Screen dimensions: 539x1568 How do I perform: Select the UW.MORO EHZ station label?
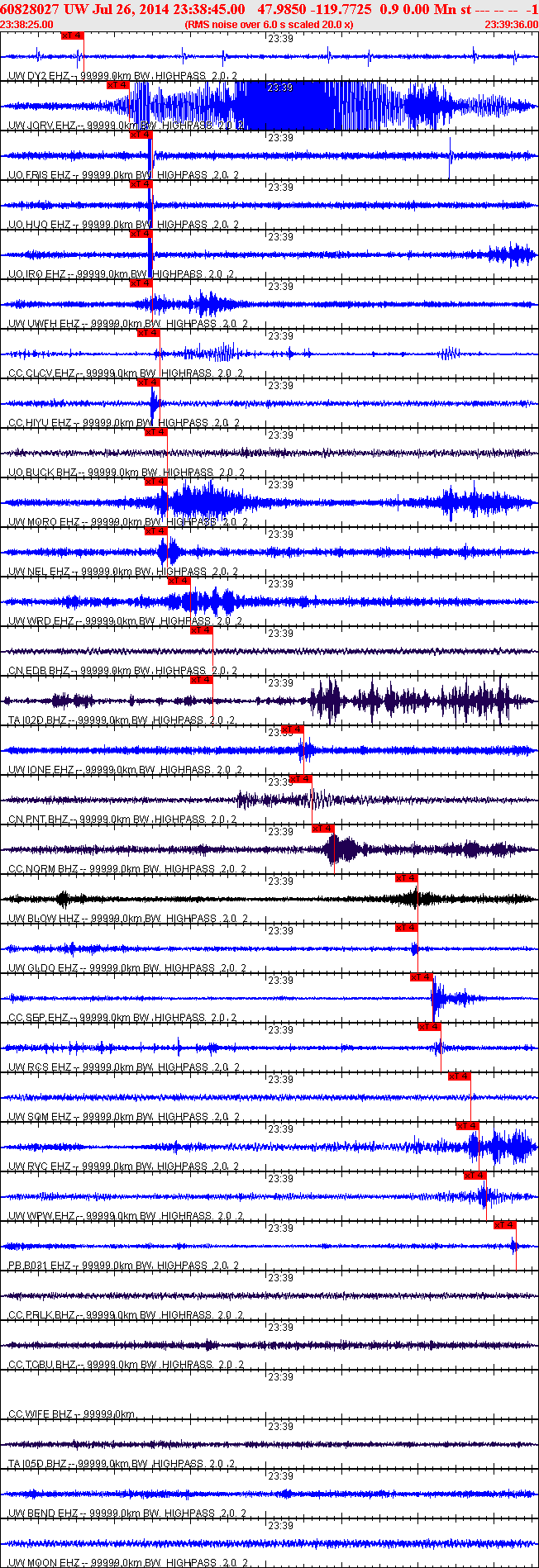coord(44,522)
